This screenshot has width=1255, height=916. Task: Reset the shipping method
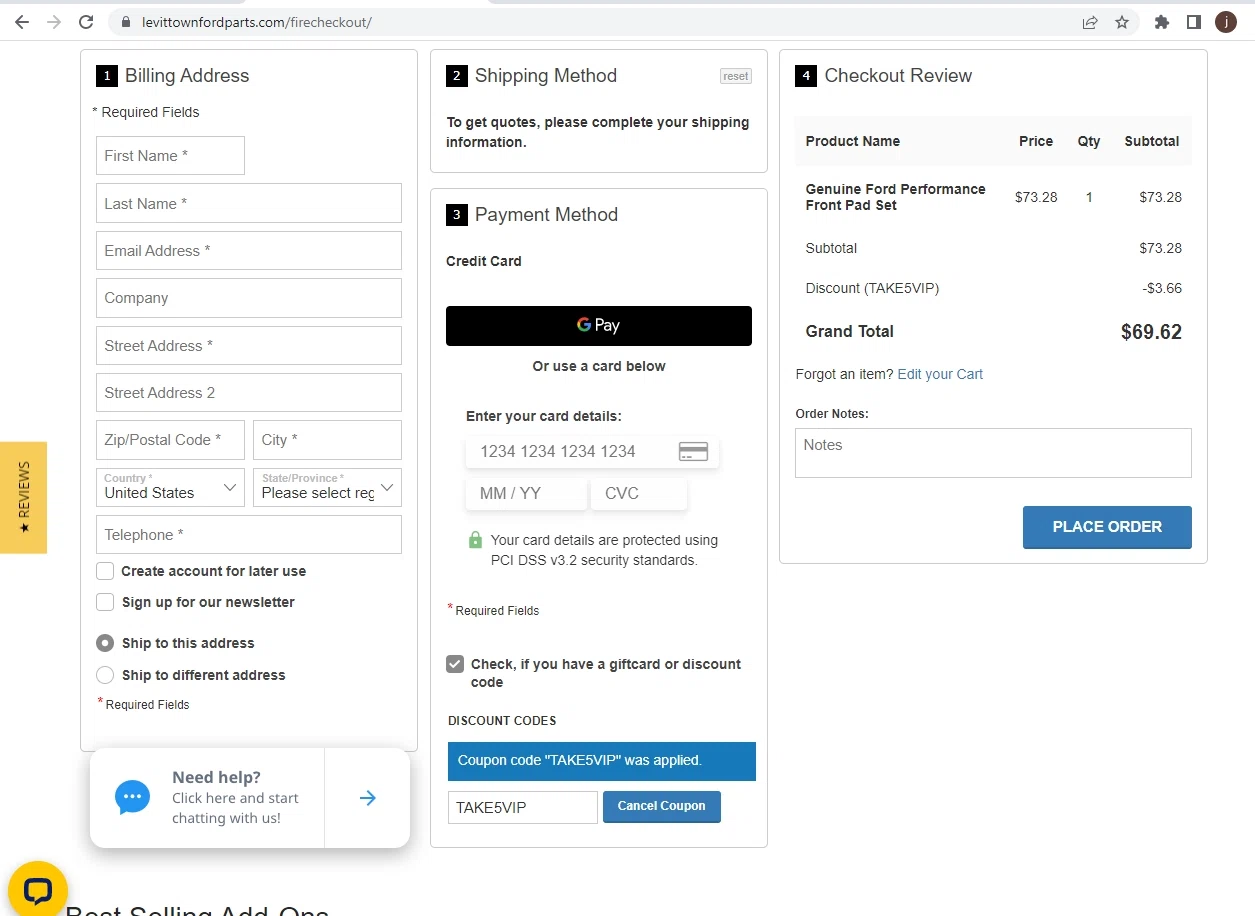coord(736,76)
